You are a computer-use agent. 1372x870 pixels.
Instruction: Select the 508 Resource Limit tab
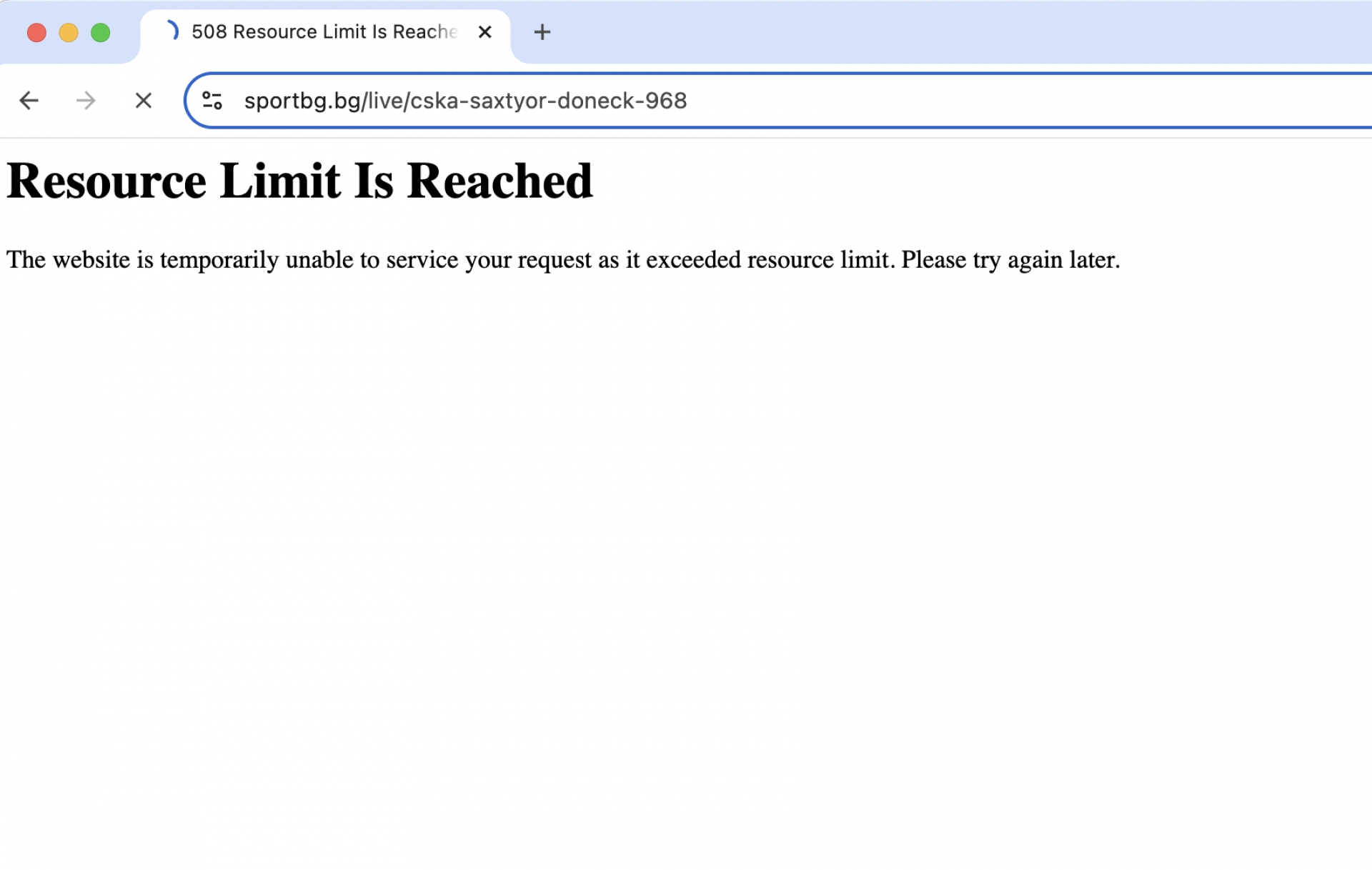click(325, 32)
